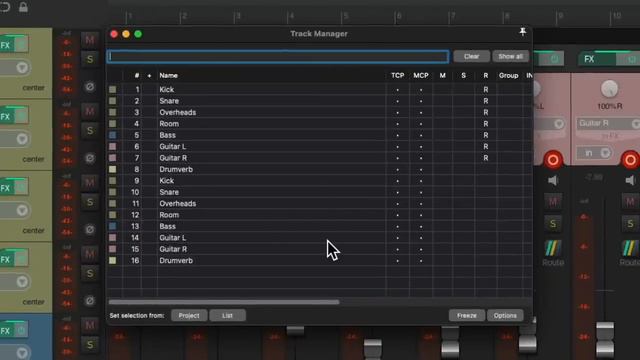Click the Guitar R volume fader handle
Viewport: 640px width, 360px height.
(x=605, y=339)
